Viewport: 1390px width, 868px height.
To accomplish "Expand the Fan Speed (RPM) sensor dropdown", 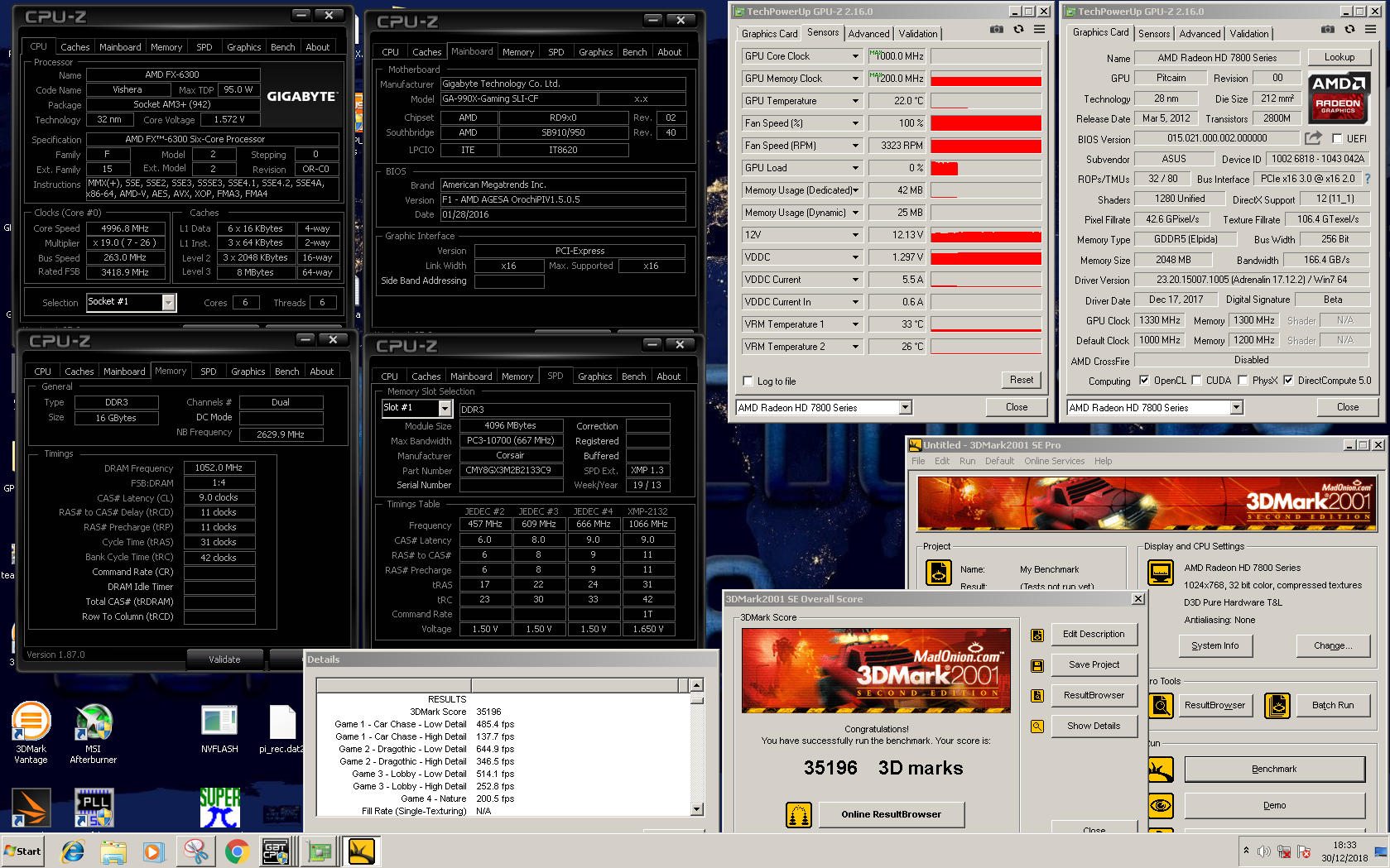I will (855, 146).
